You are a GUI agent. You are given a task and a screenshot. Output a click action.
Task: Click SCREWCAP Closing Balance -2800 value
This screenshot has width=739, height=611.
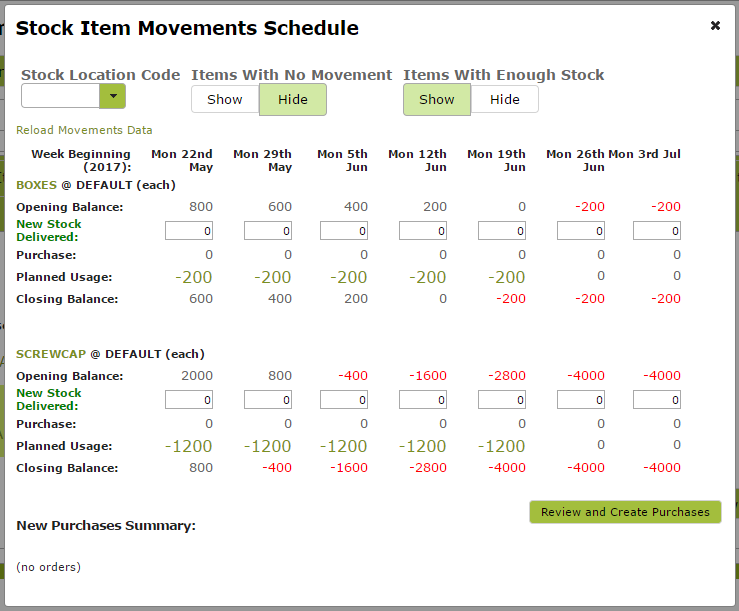[427, 468]
